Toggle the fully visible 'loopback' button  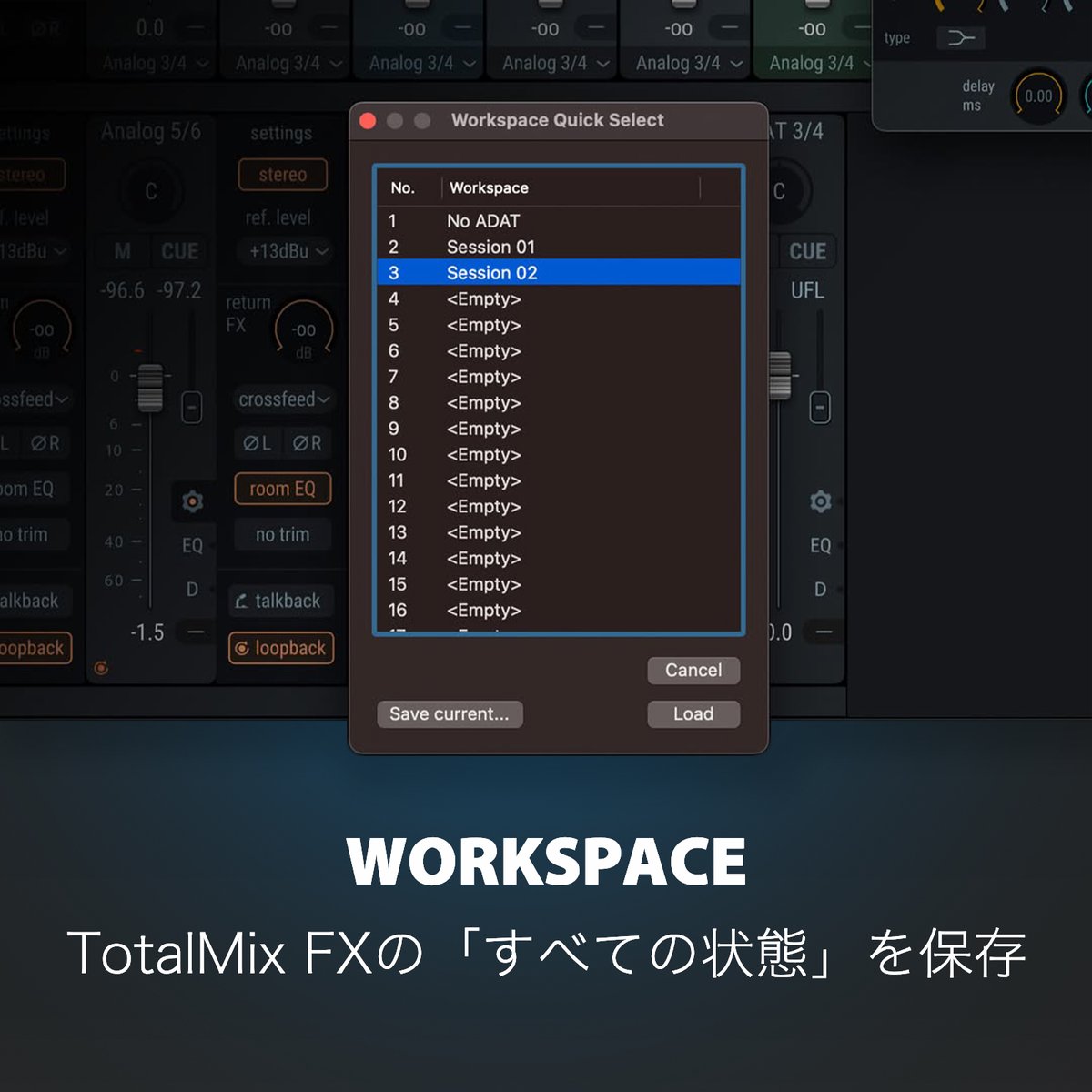click(x=281, y=648)
